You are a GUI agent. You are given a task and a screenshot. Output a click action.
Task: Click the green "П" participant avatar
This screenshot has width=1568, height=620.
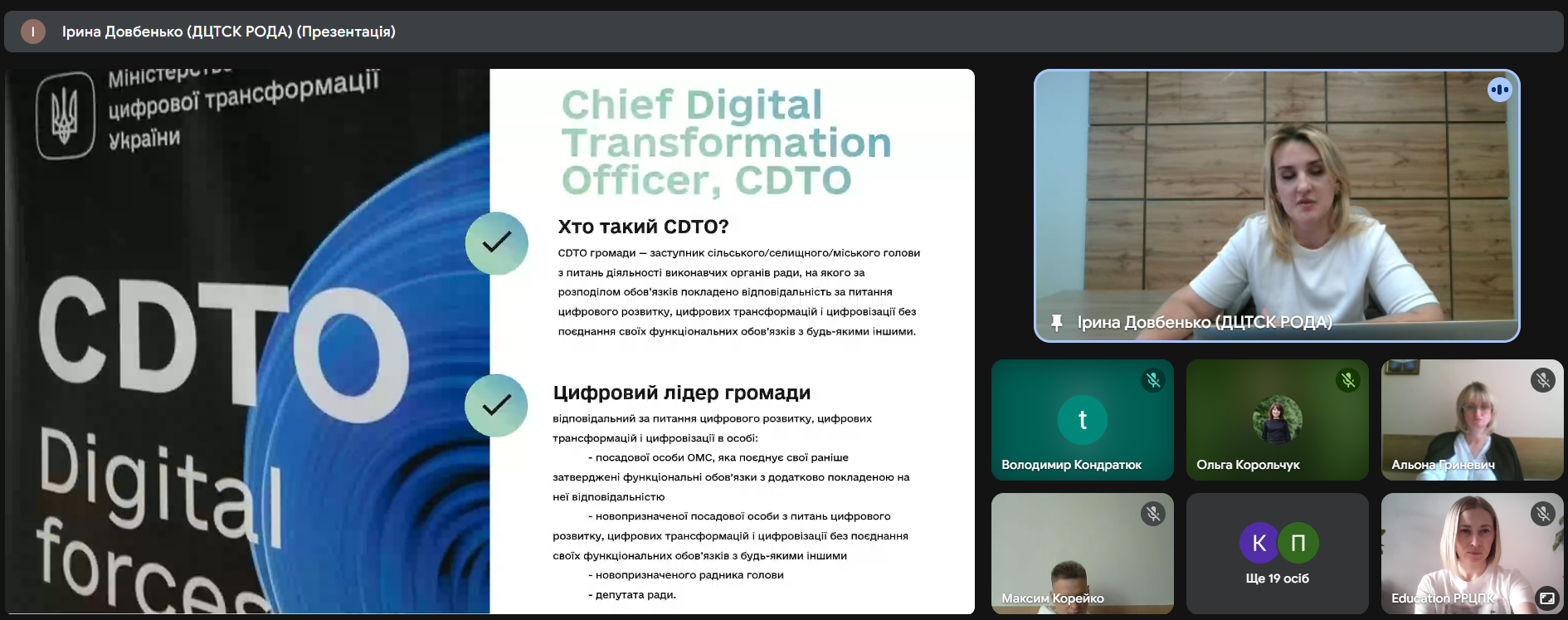pos(1298,543)
